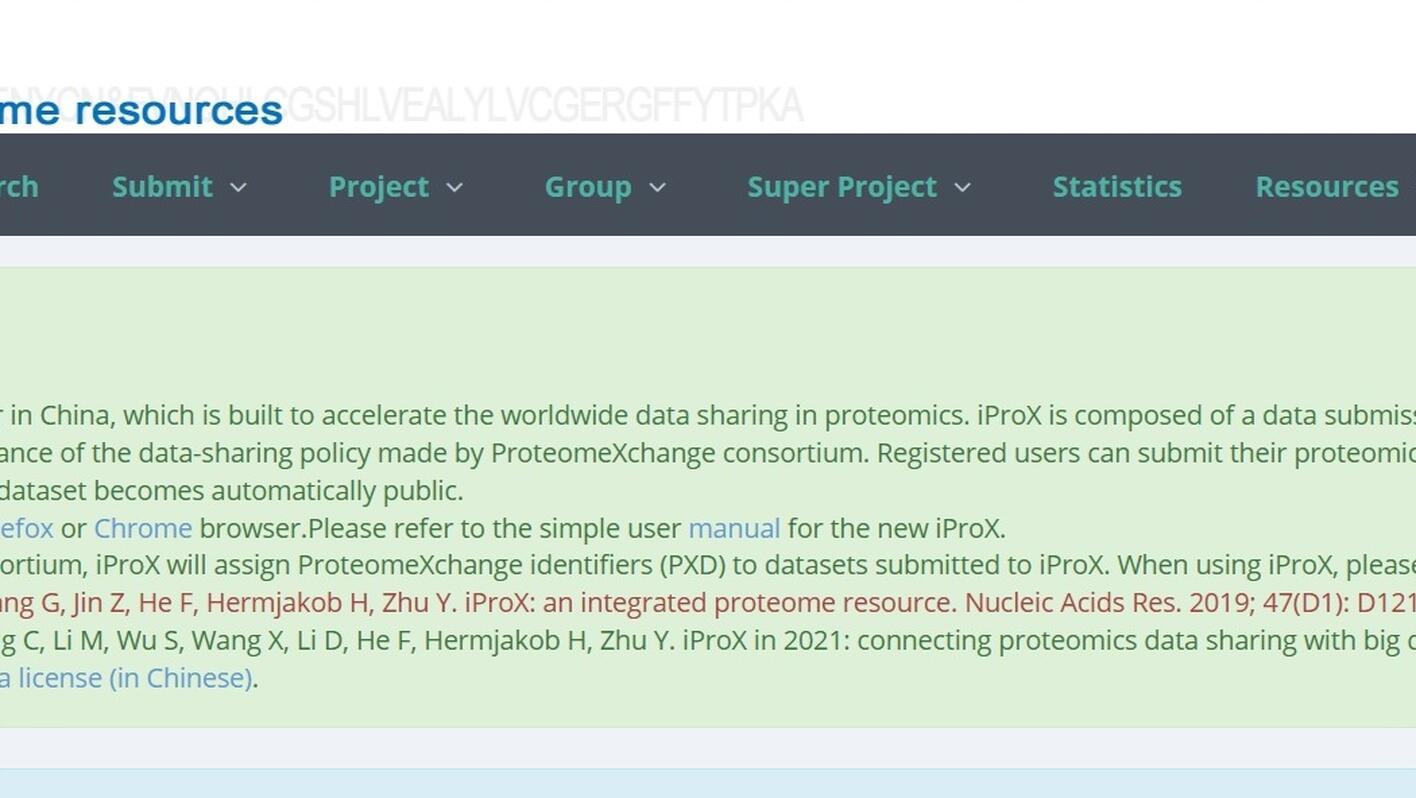Click the proteome resources logo text

point(140,110)
